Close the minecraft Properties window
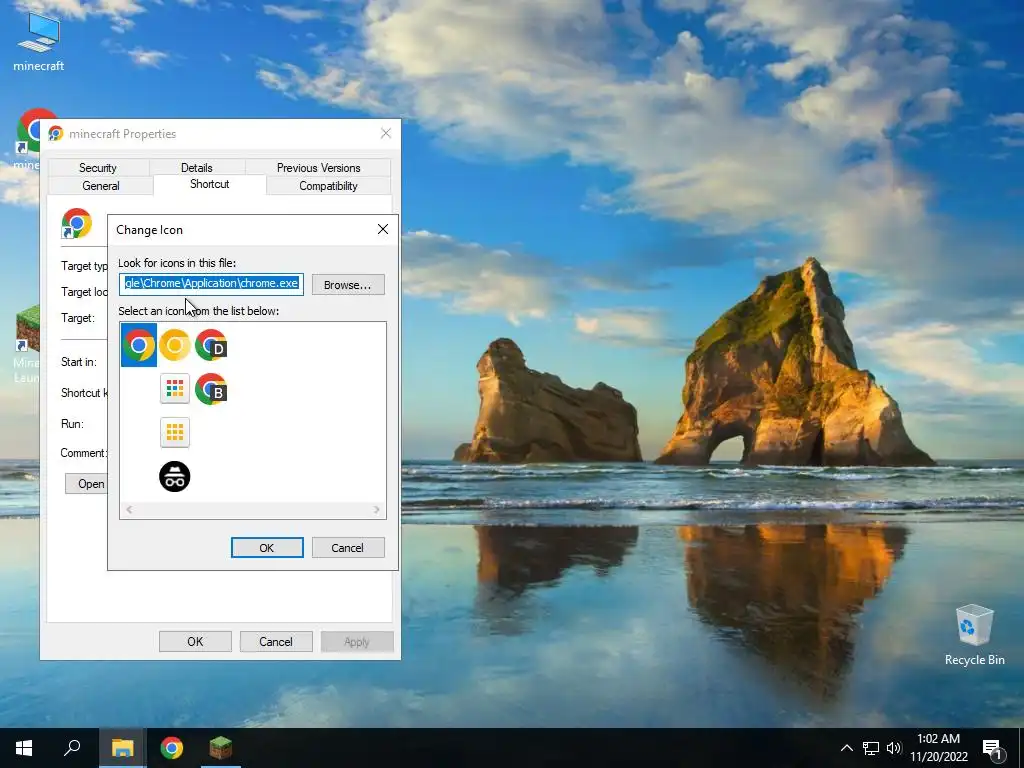This screenshot has width=1024, height=768. point(386,133)
